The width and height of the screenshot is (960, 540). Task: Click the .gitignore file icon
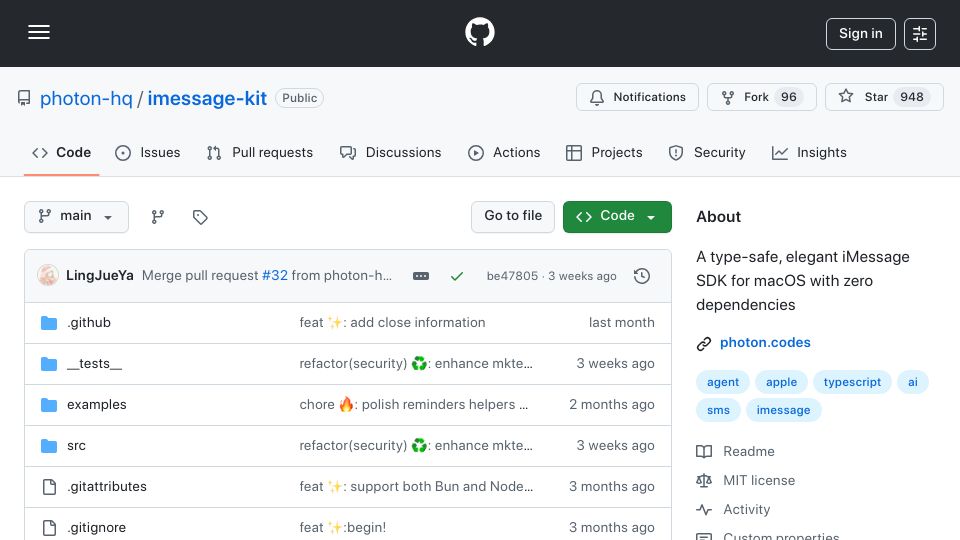pos(49,528)
